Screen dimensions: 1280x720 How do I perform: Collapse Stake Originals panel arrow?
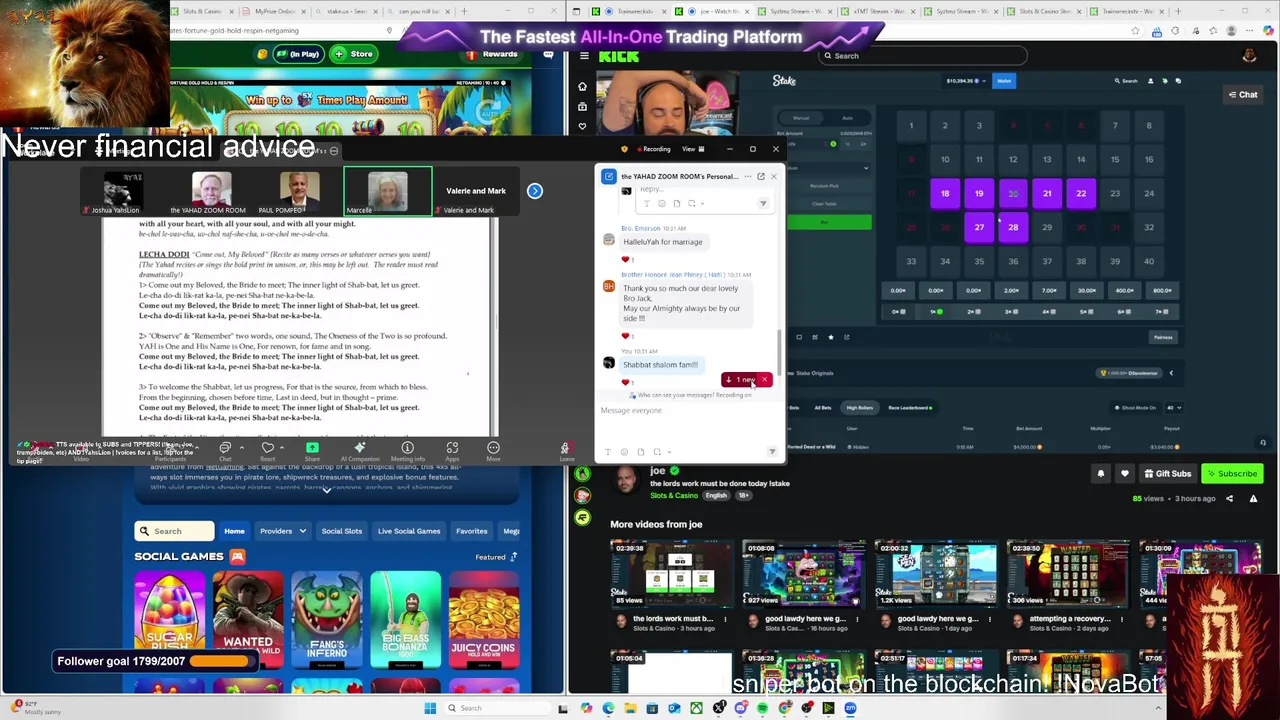(x=1171, y=373)
